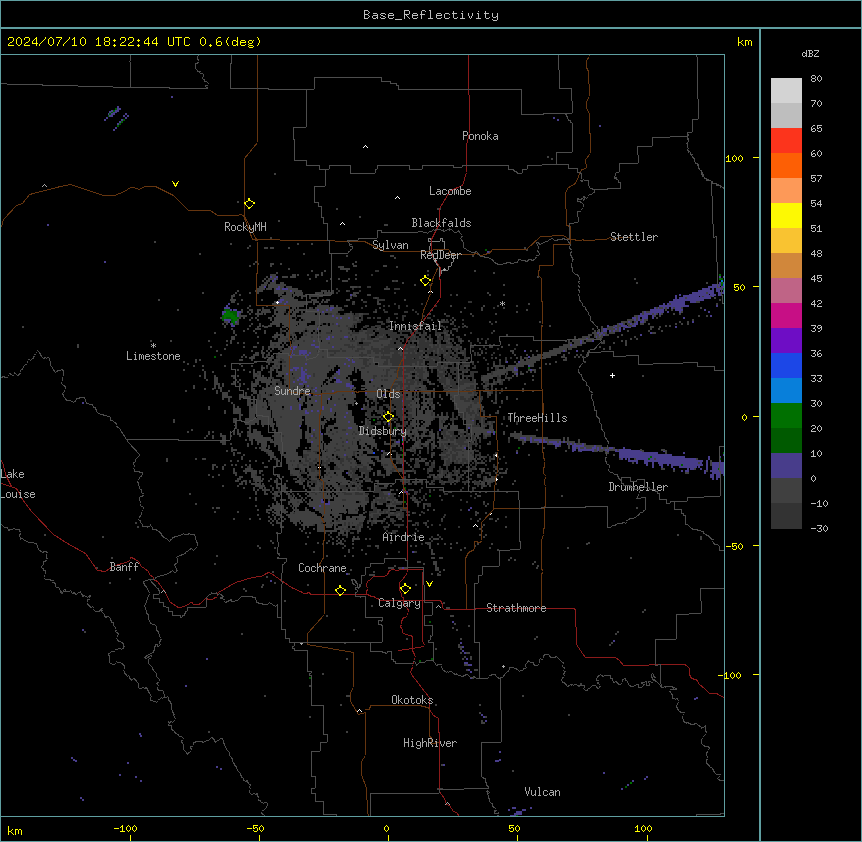Select the RedDeer label
The height and width of the screenshot is (842, 862).
click(440, 255)
